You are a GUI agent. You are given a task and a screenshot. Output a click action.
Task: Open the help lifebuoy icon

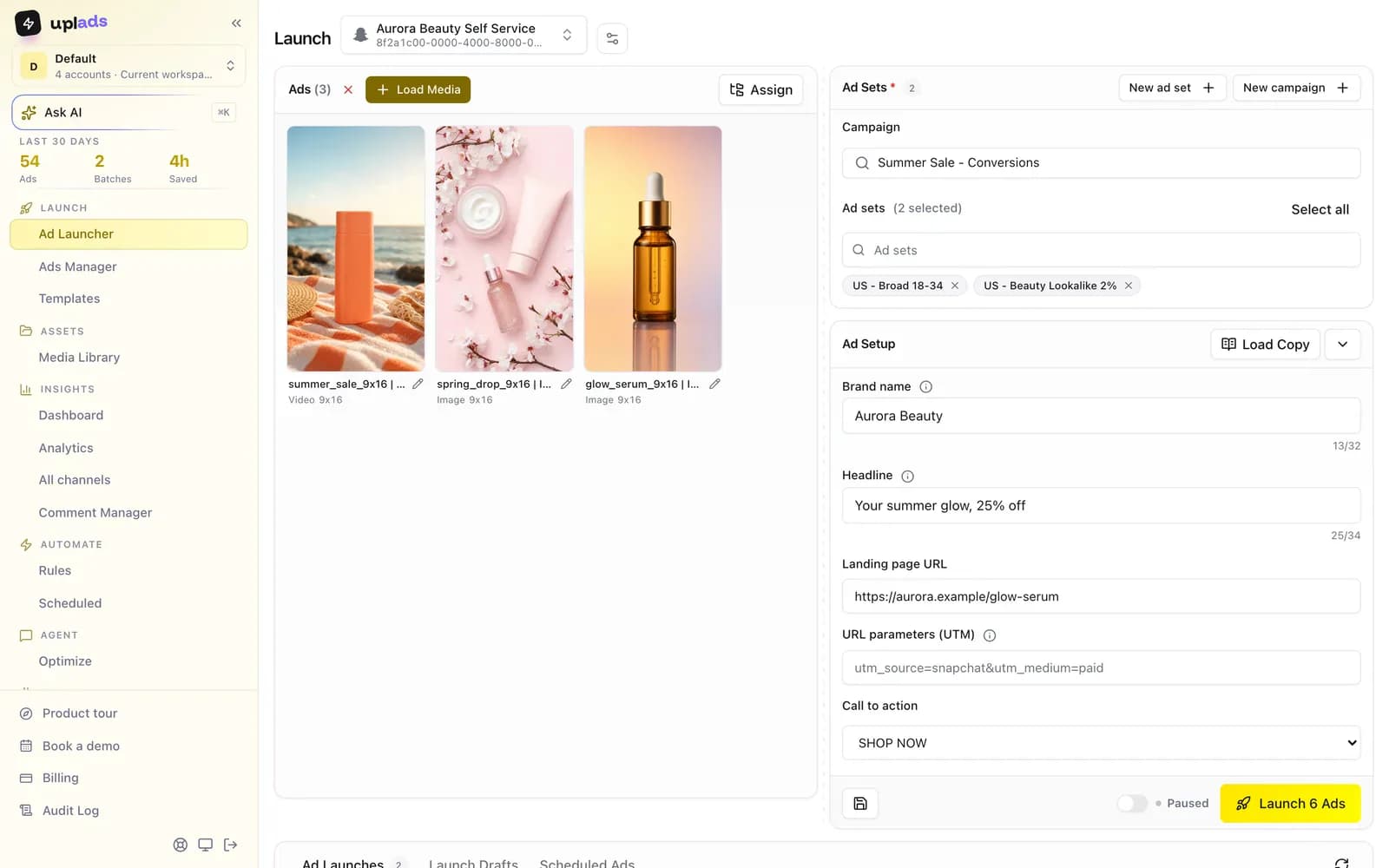(x=181, y=845)
